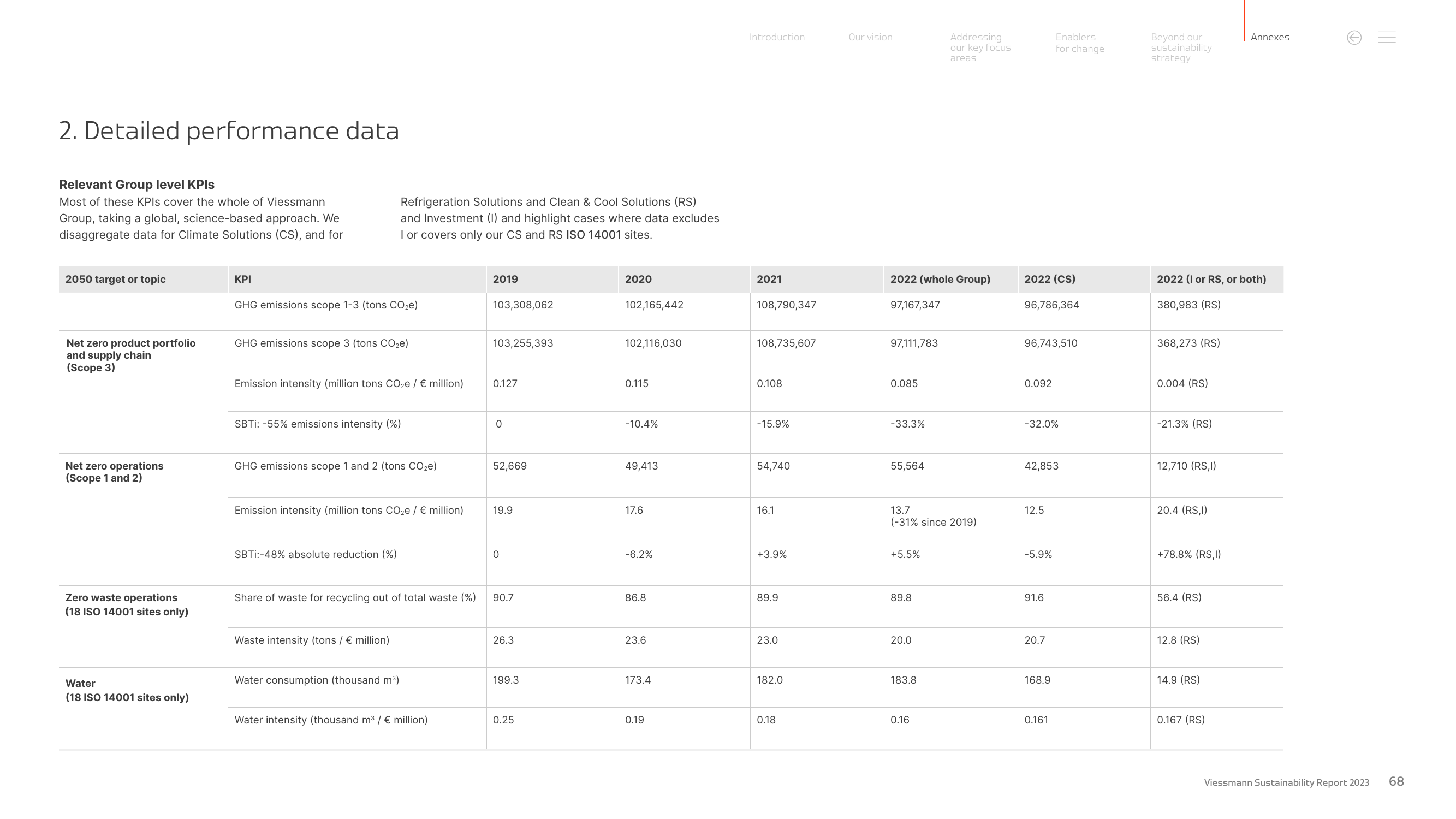Image resolution: width=1456 pixels, height=819 pixels.
Task: Select the value 183.8
Action: click(902, 680)
